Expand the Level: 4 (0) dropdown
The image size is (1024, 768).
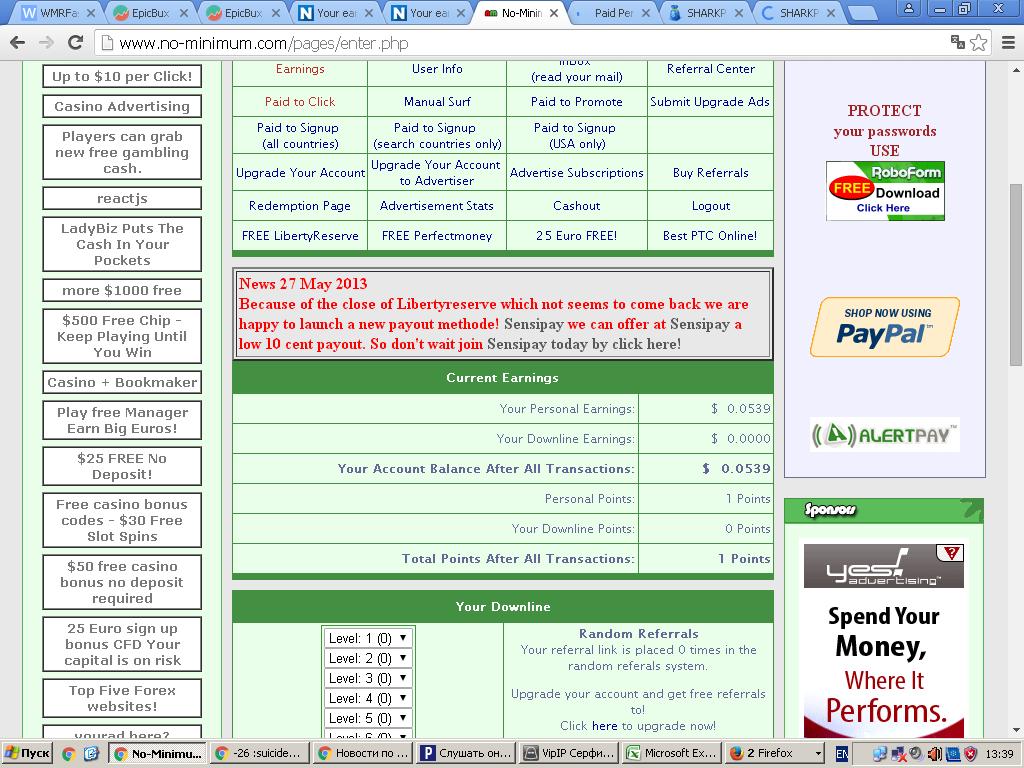[369, 698]
